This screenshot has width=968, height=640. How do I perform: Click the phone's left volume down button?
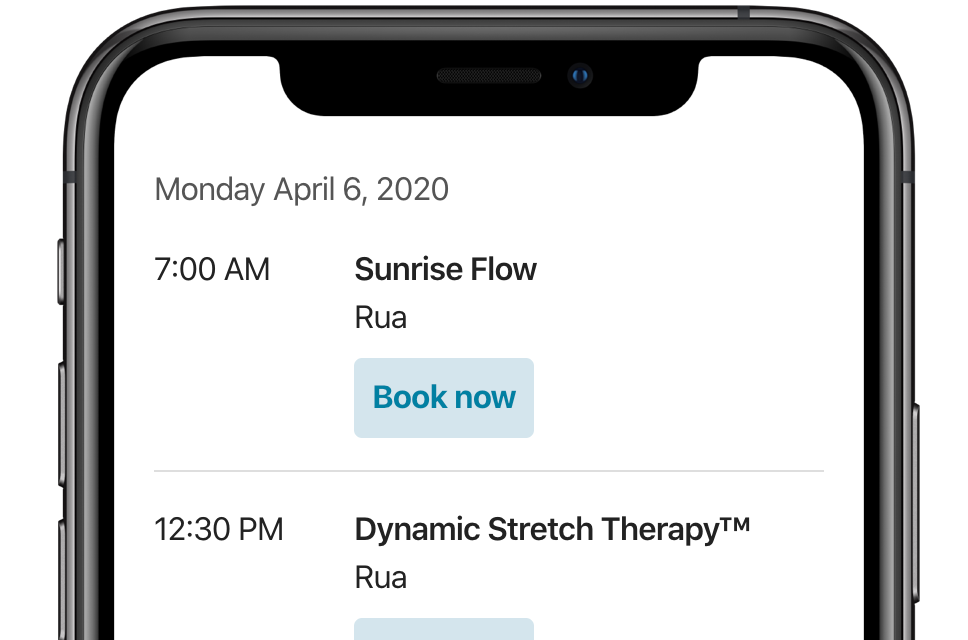click(x=62, y=580)
